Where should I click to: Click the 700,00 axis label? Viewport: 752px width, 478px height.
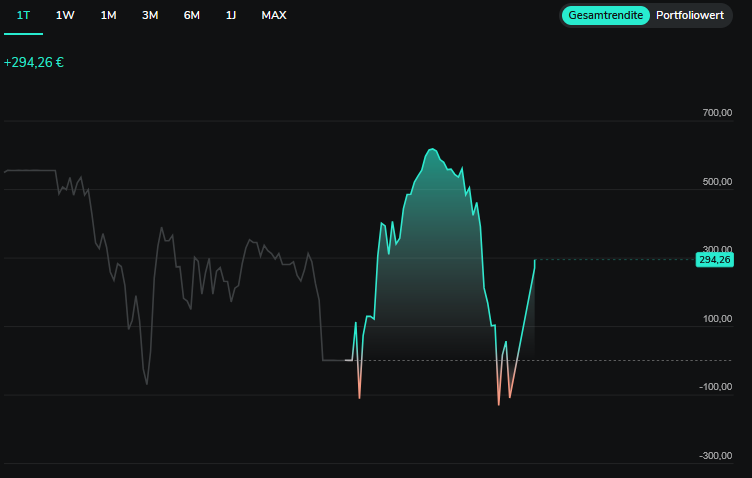717,113
